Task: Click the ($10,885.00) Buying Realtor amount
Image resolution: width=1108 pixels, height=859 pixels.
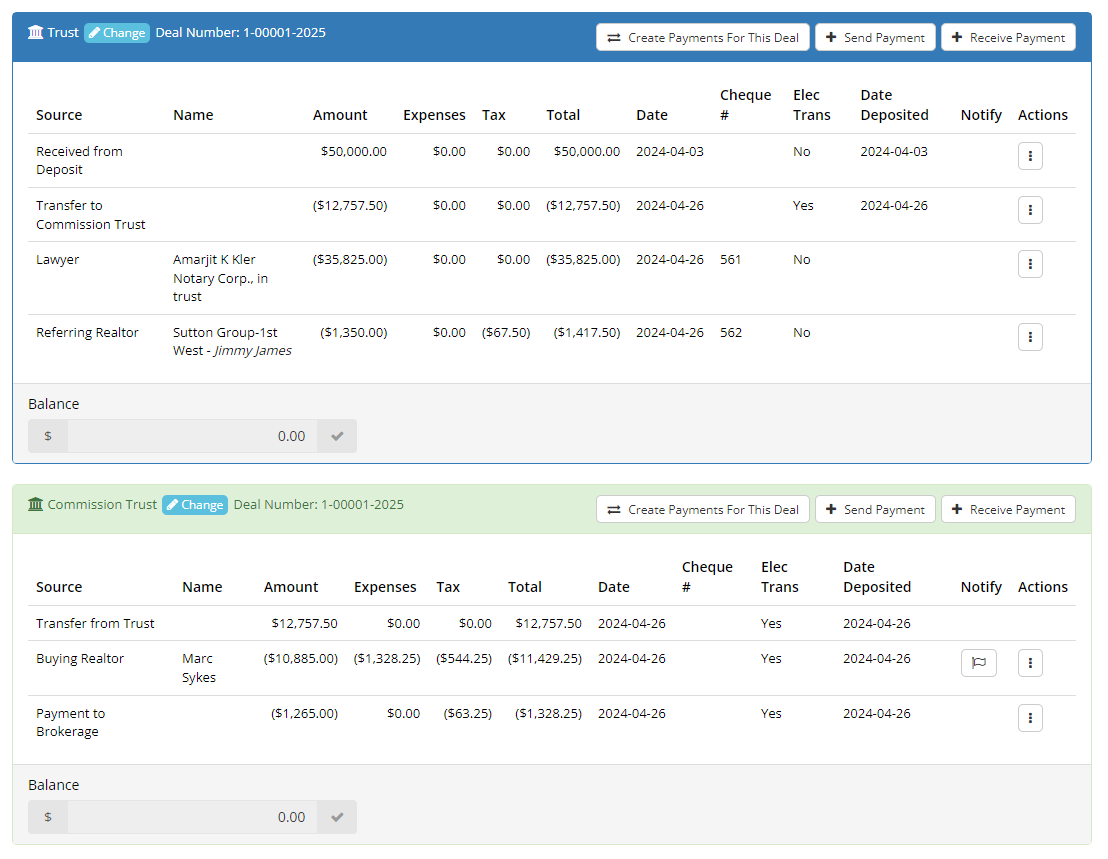Action: tap(300, 658)
